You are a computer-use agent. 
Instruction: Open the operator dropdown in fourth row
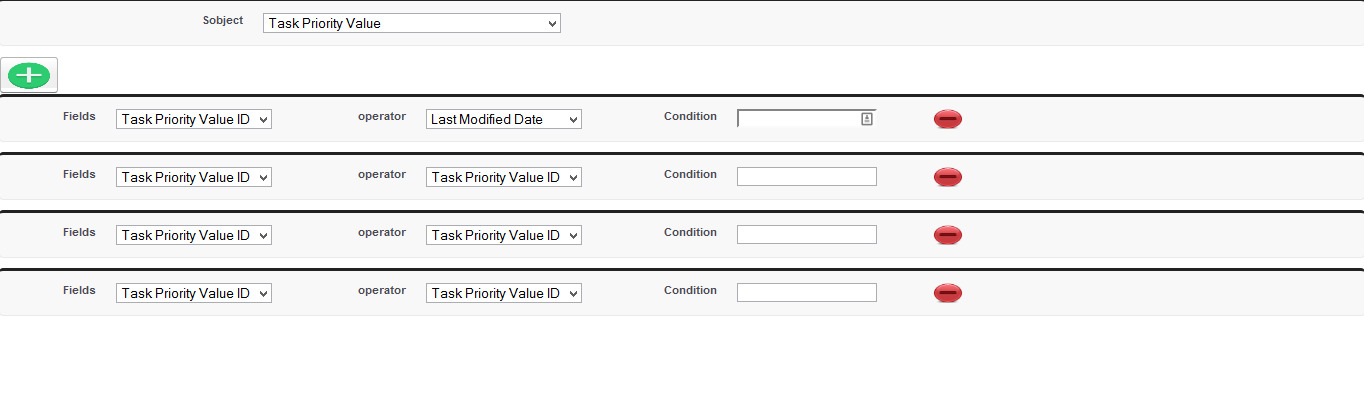point(503,293)
